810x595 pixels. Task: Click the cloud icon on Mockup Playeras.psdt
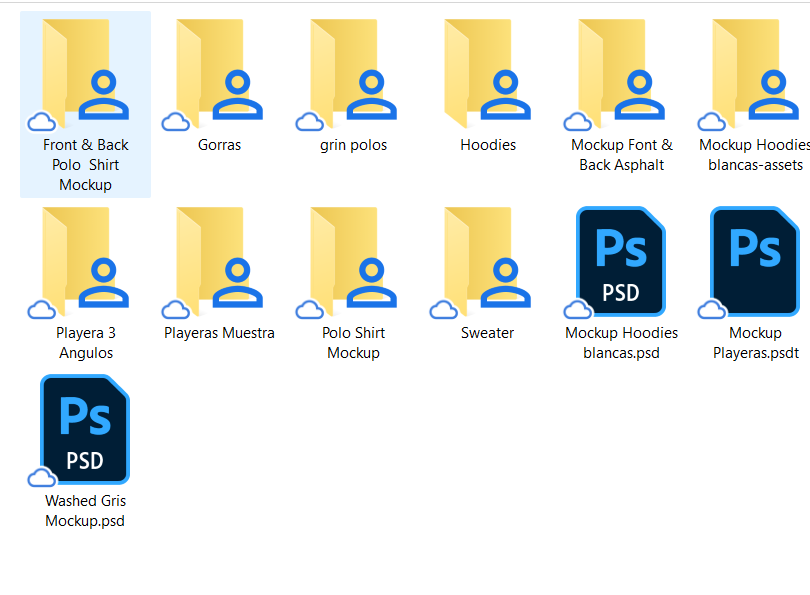(711, 310)
